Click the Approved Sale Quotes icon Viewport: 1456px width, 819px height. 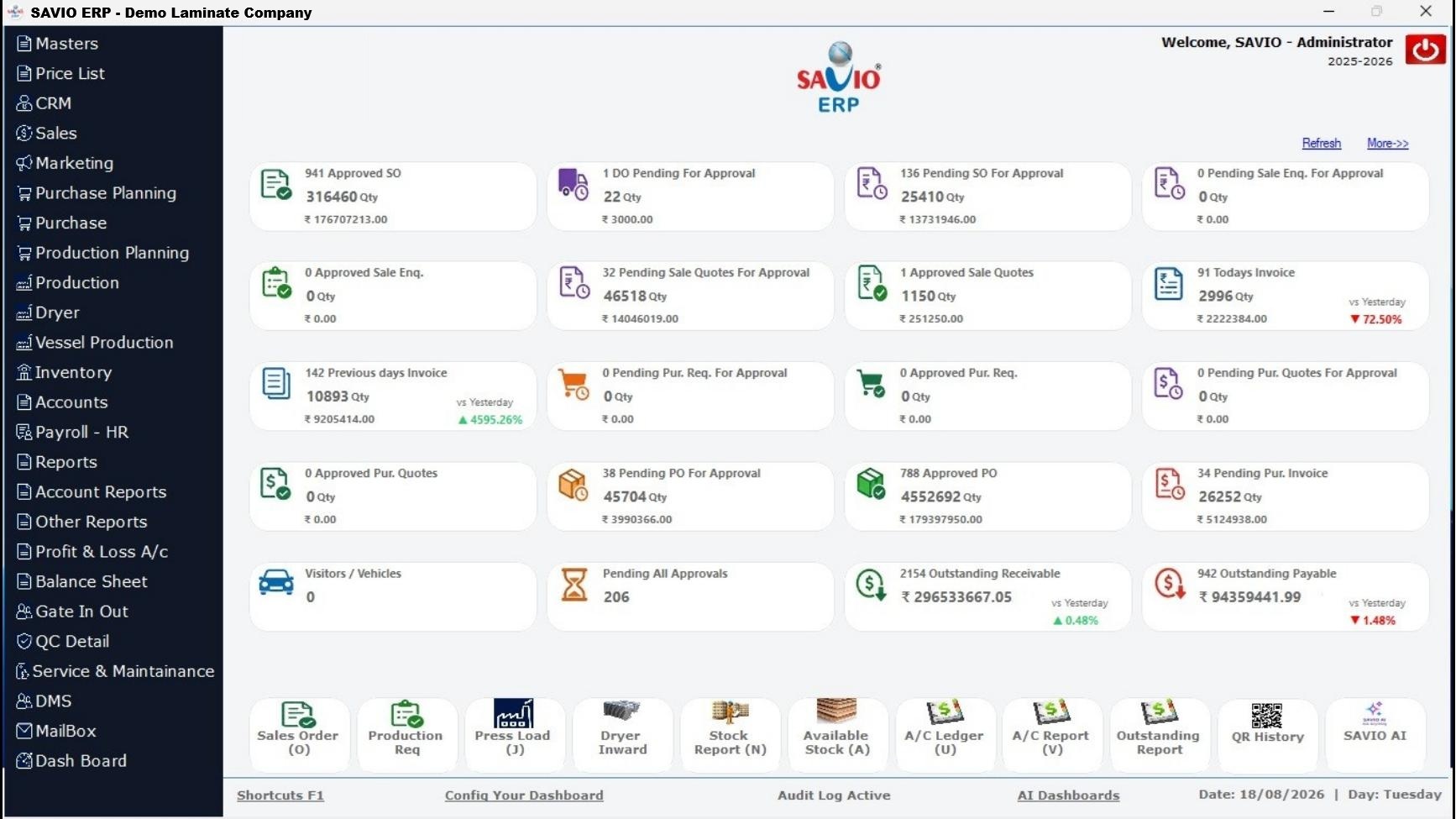[x=872, y=284]
